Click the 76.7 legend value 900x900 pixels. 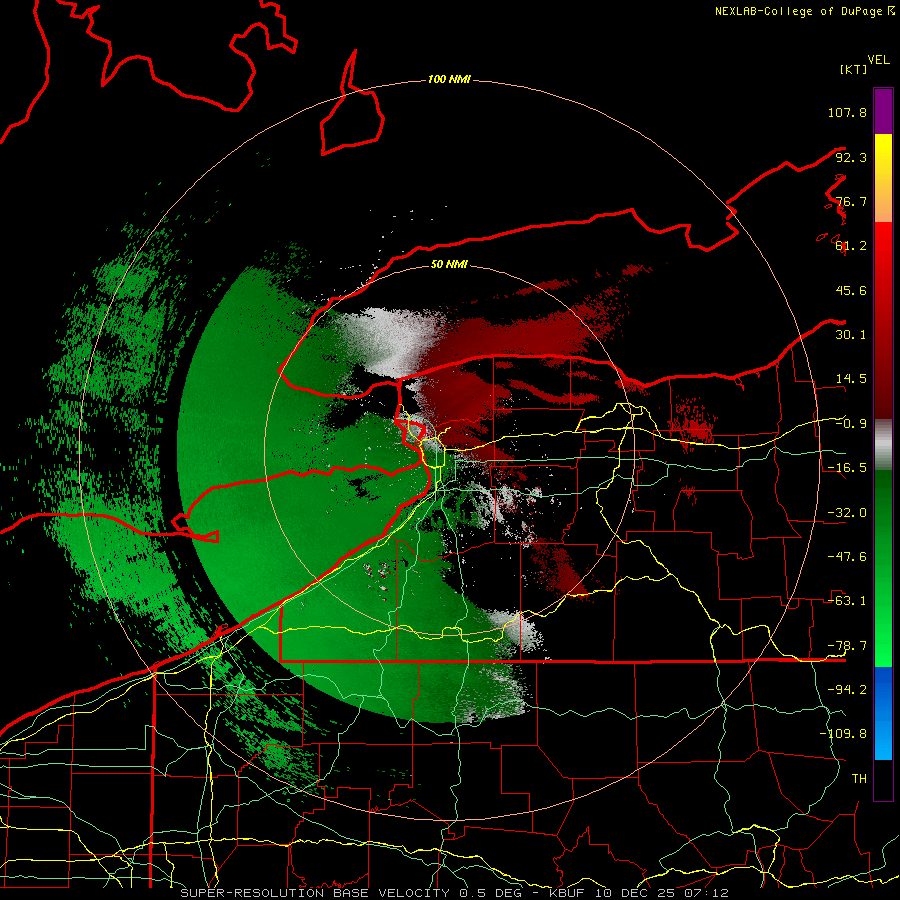[x=851, y=201]
